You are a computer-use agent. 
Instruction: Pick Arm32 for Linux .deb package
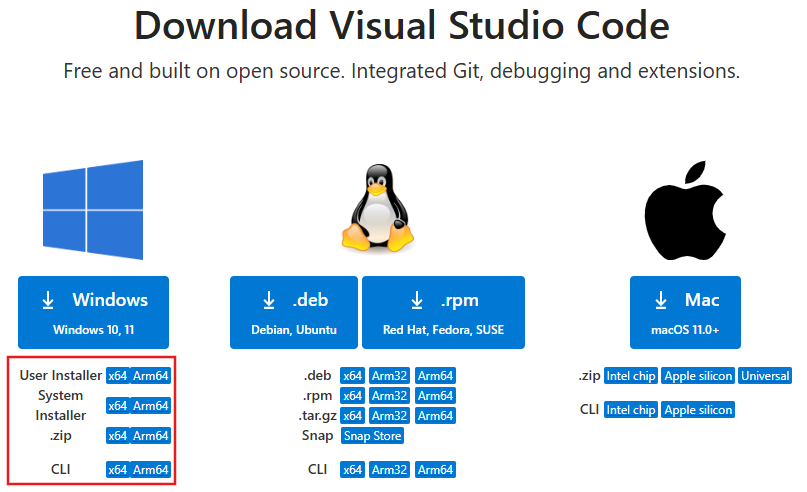coord(390,376)
